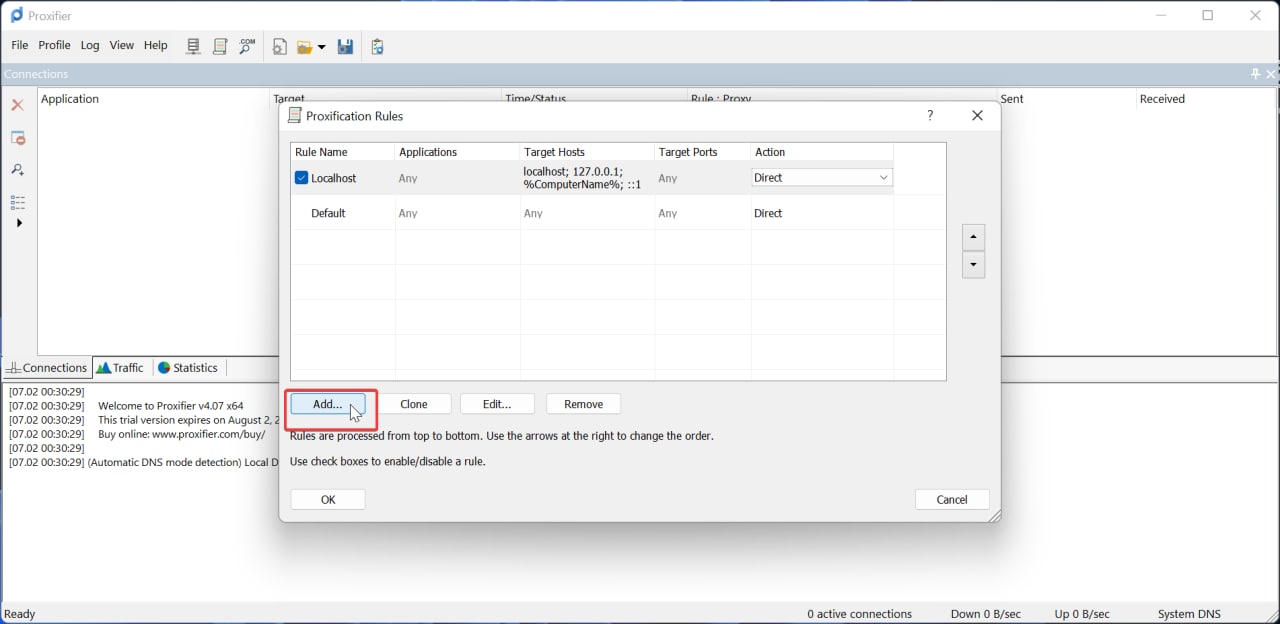Click the Proxification Rules dialog title icon
Image resolution: width=1280 pixels, height=624 pixels.
(x=295, y=115)
